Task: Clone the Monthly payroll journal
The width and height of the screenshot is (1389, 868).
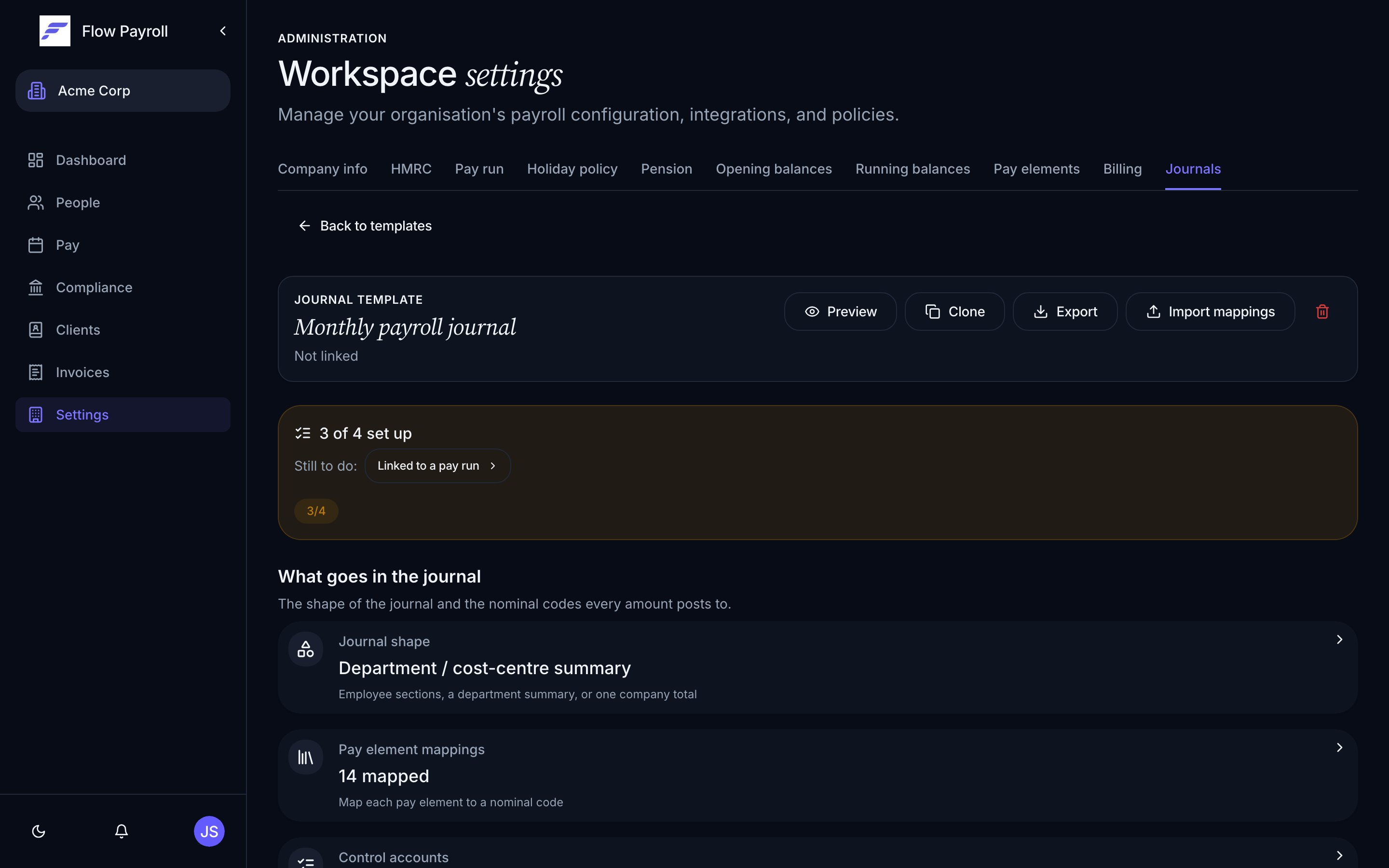Action: pyautogui.click(x=954, y=312)
